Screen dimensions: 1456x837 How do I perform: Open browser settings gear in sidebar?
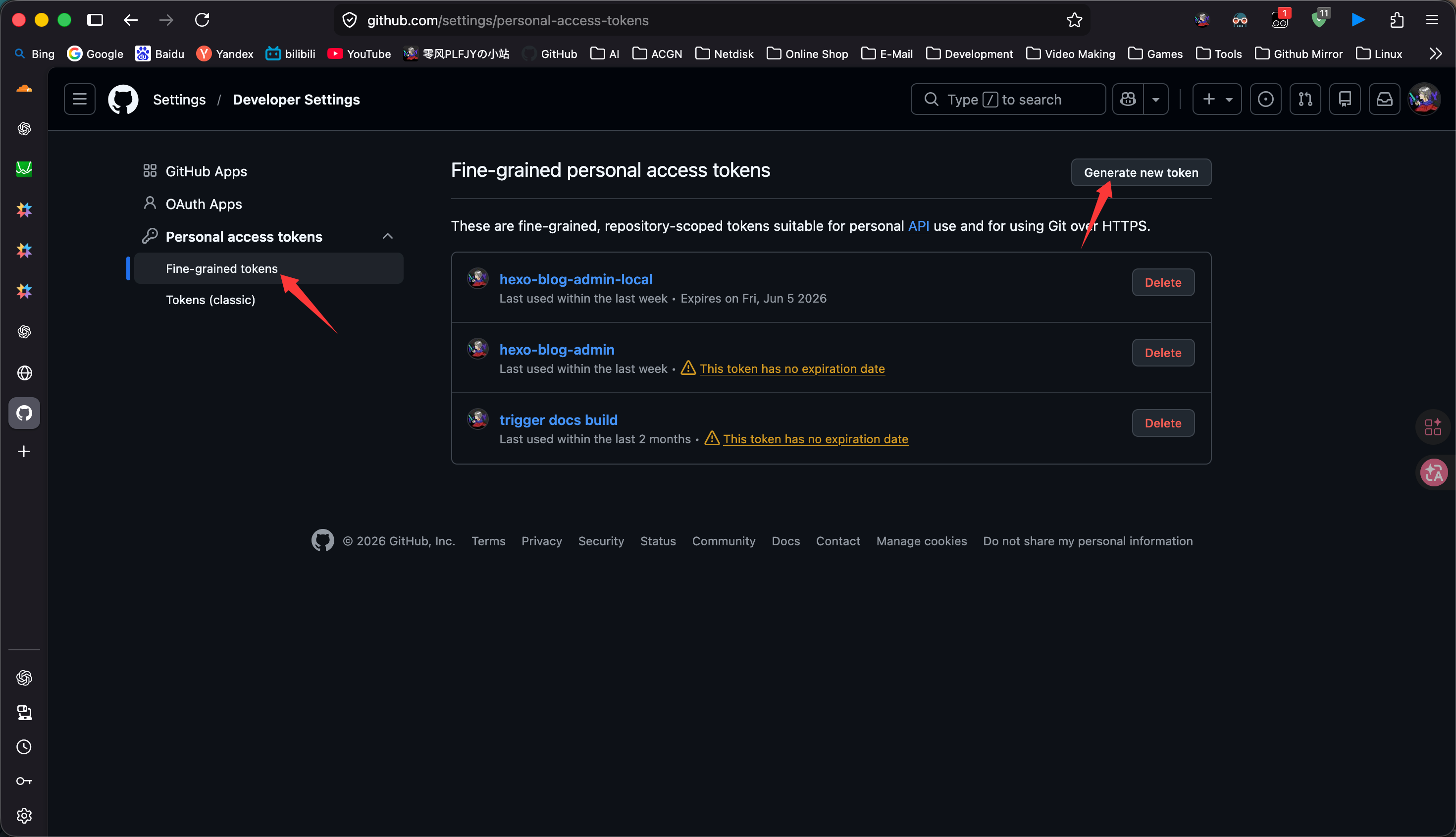(x=24, y=816)
